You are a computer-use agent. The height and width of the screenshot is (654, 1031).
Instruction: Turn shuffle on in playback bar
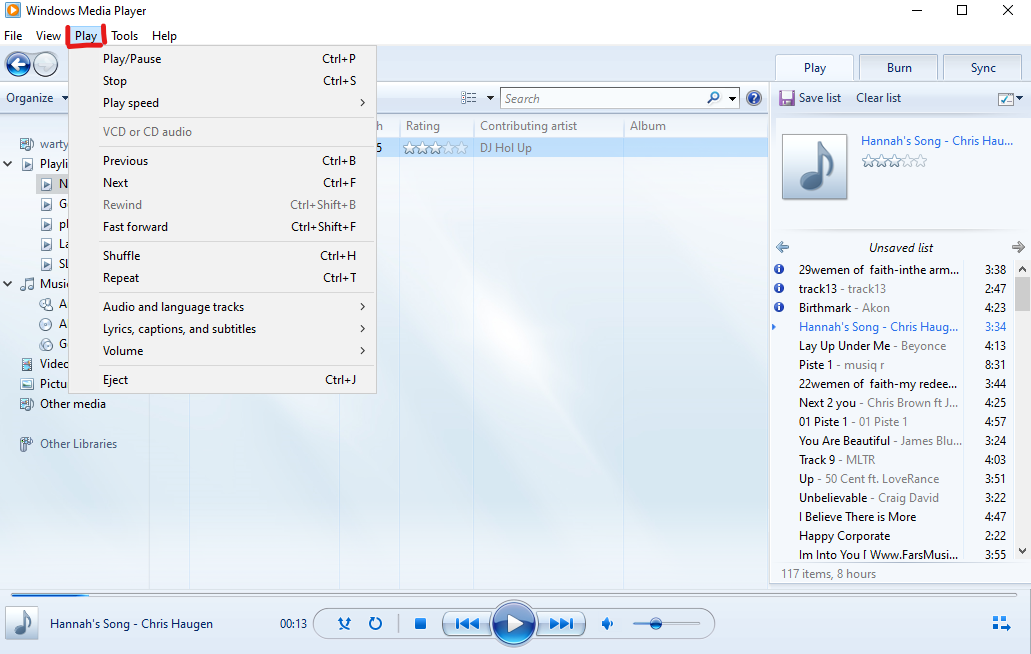point(344,623)
